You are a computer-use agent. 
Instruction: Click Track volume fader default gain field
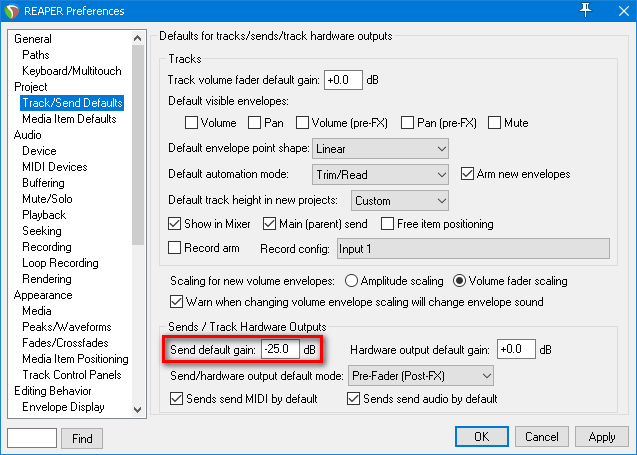(x=343, y=80)
